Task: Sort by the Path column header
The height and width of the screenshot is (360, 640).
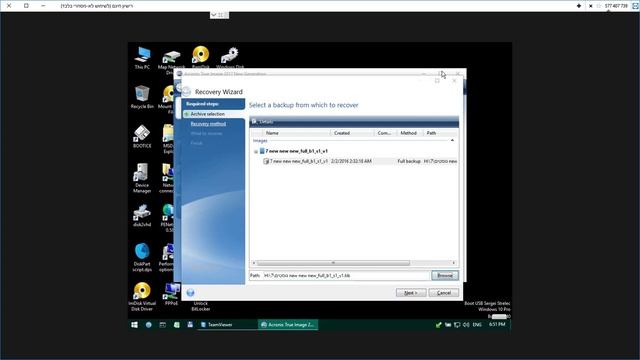Action: 440,133
